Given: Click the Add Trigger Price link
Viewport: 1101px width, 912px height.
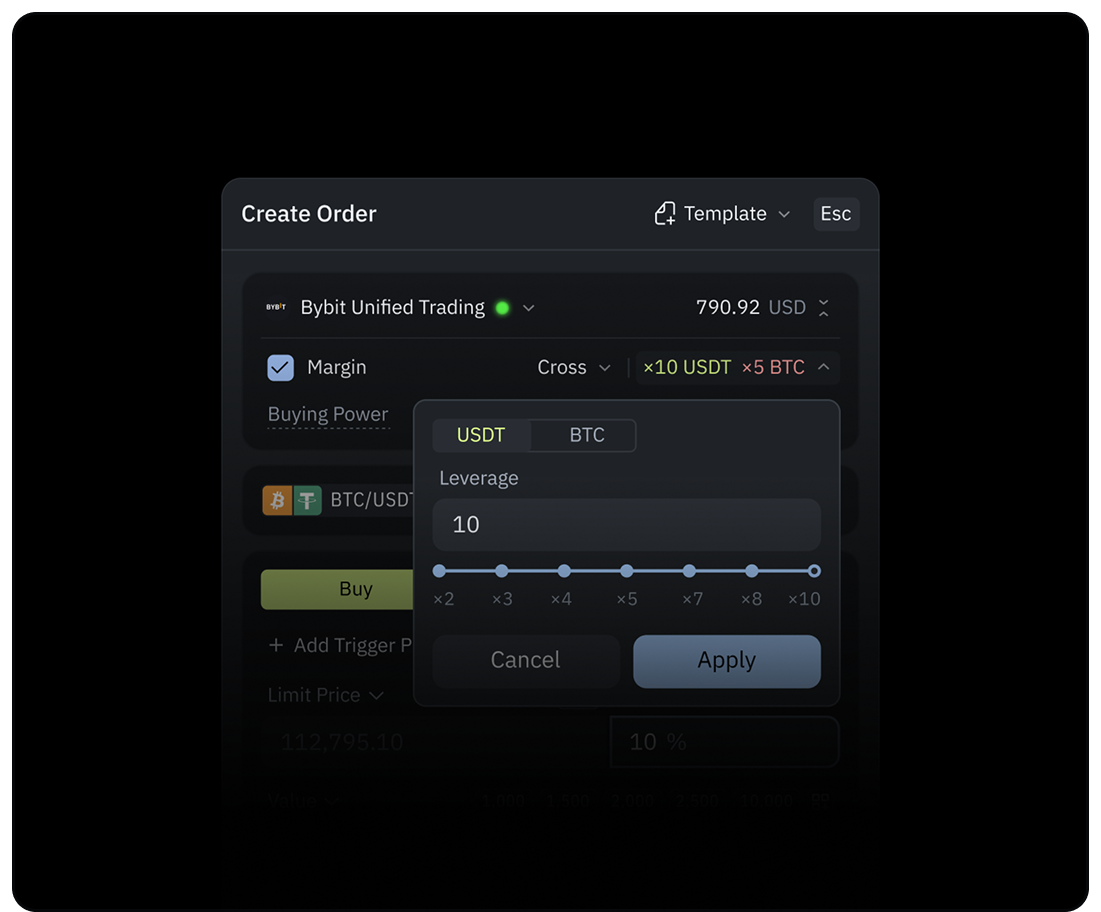Looking at the screenshot, I should [x=340, y=645].
